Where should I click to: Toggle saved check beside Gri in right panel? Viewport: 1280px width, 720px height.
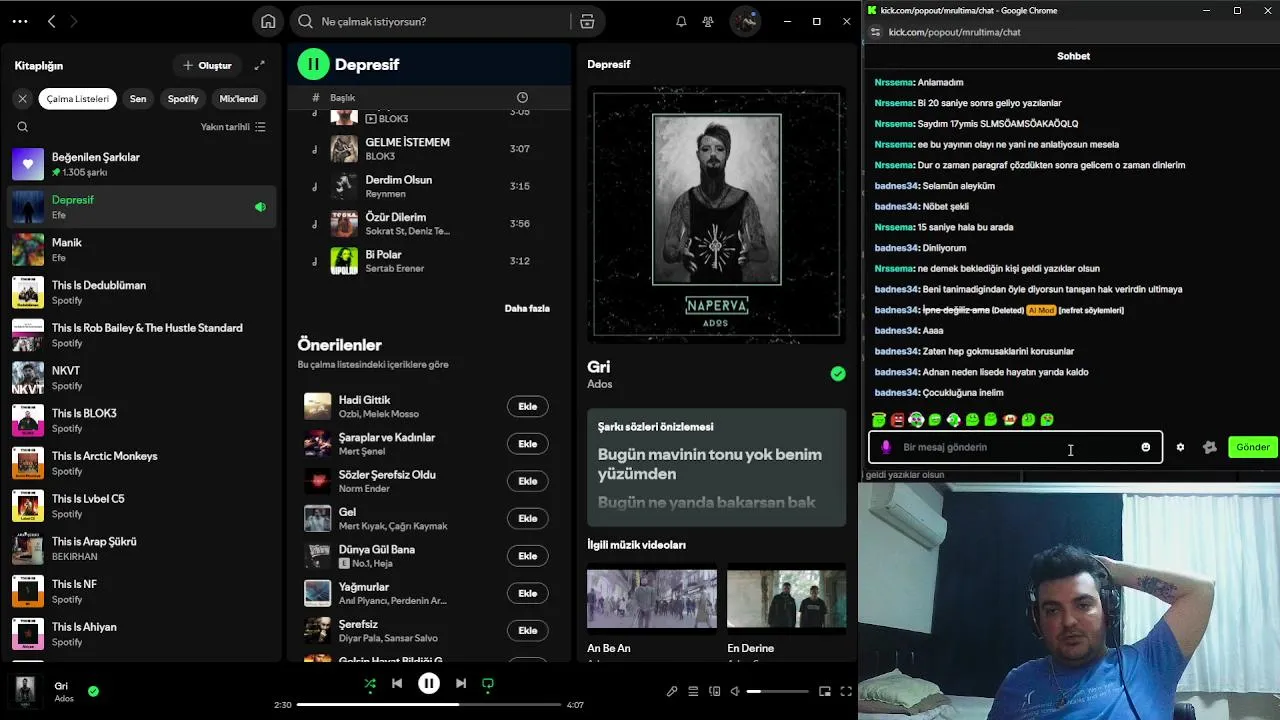pyautogui.click(x=838, y=374)
